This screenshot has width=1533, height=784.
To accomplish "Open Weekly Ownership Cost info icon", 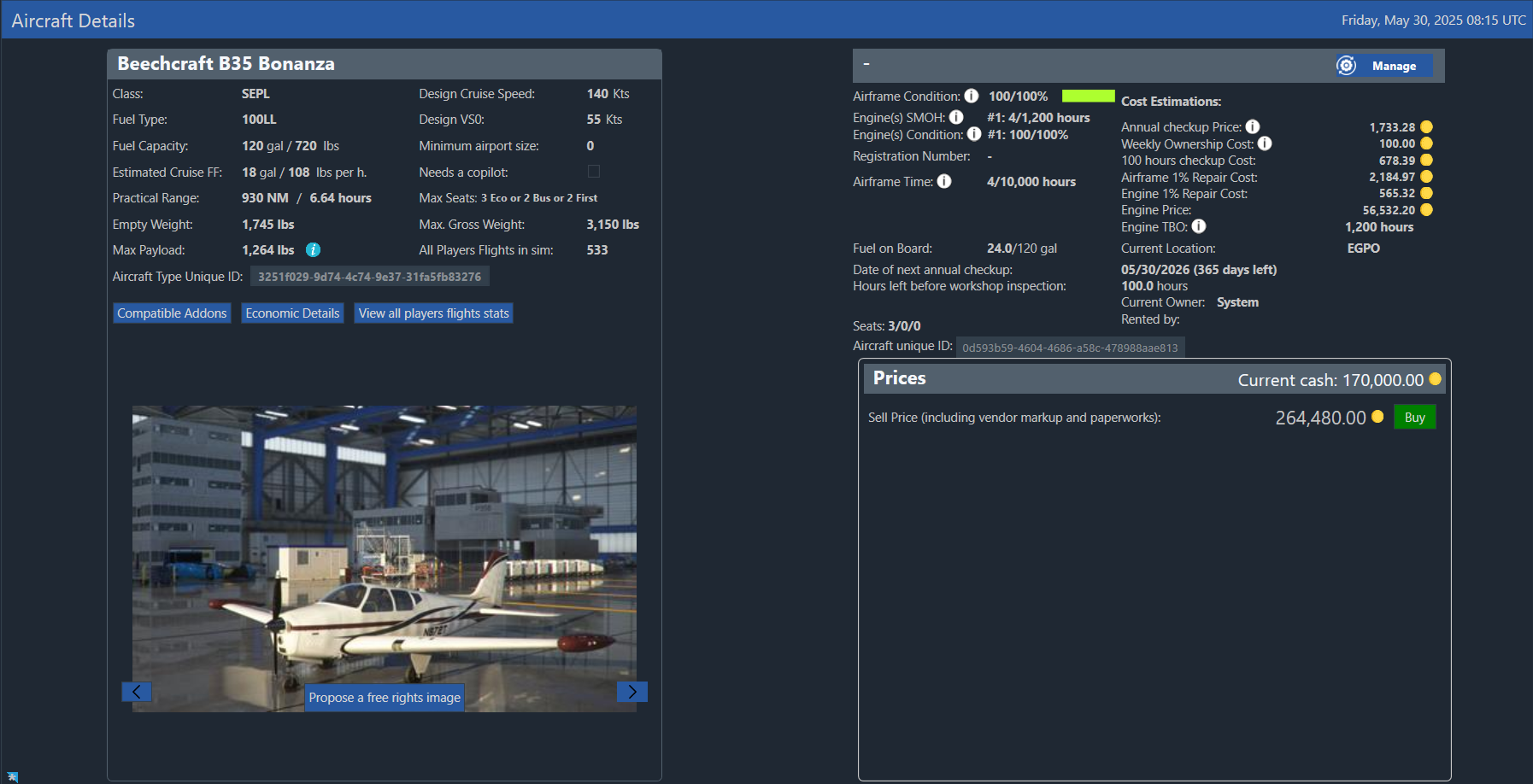I will point(1265,143).
